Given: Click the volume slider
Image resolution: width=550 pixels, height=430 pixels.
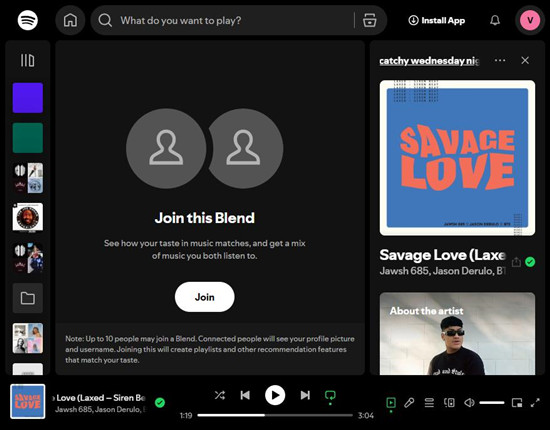Looking at the screenshot, I should [x=492, y=403].
